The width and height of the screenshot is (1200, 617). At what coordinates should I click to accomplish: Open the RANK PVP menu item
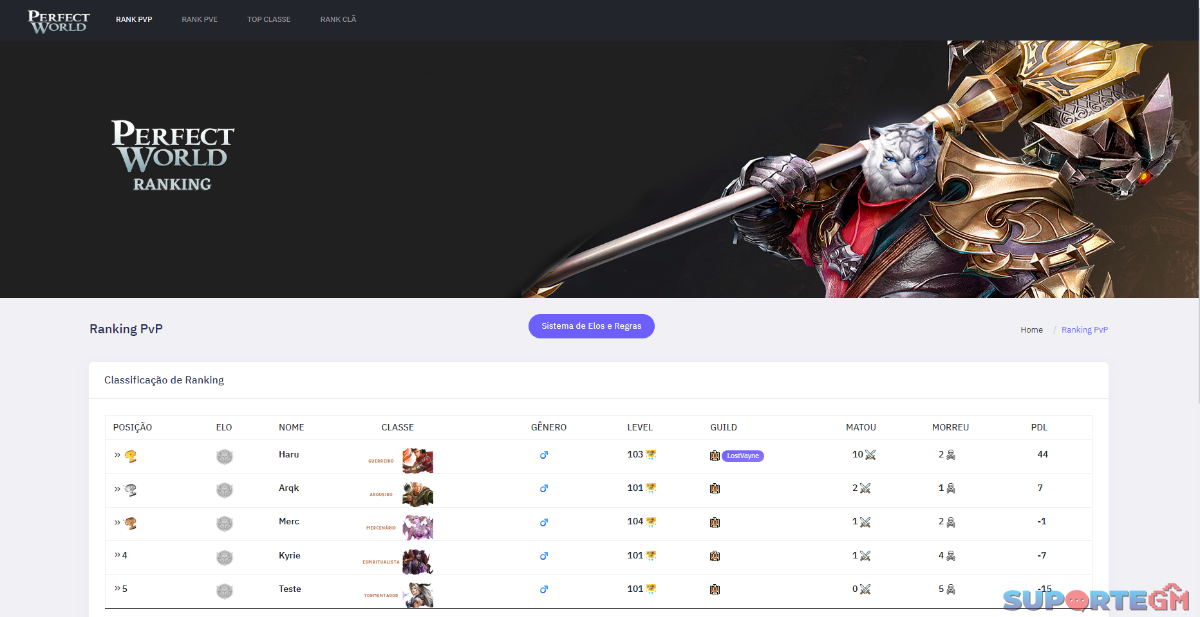[134, 20]
